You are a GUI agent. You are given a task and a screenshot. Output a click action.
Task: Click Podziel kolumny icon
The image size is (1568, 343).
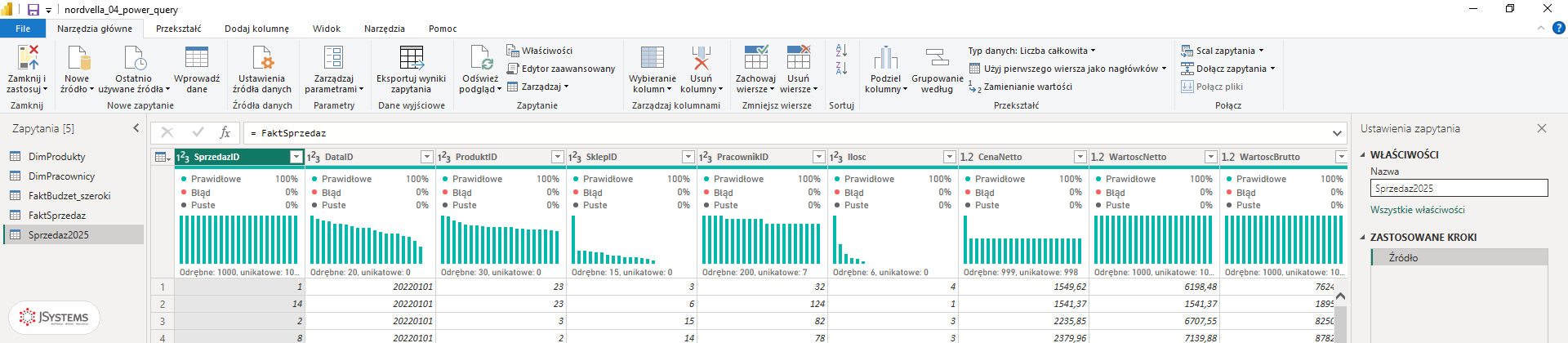pyautogui.click(x=886, y=57)
